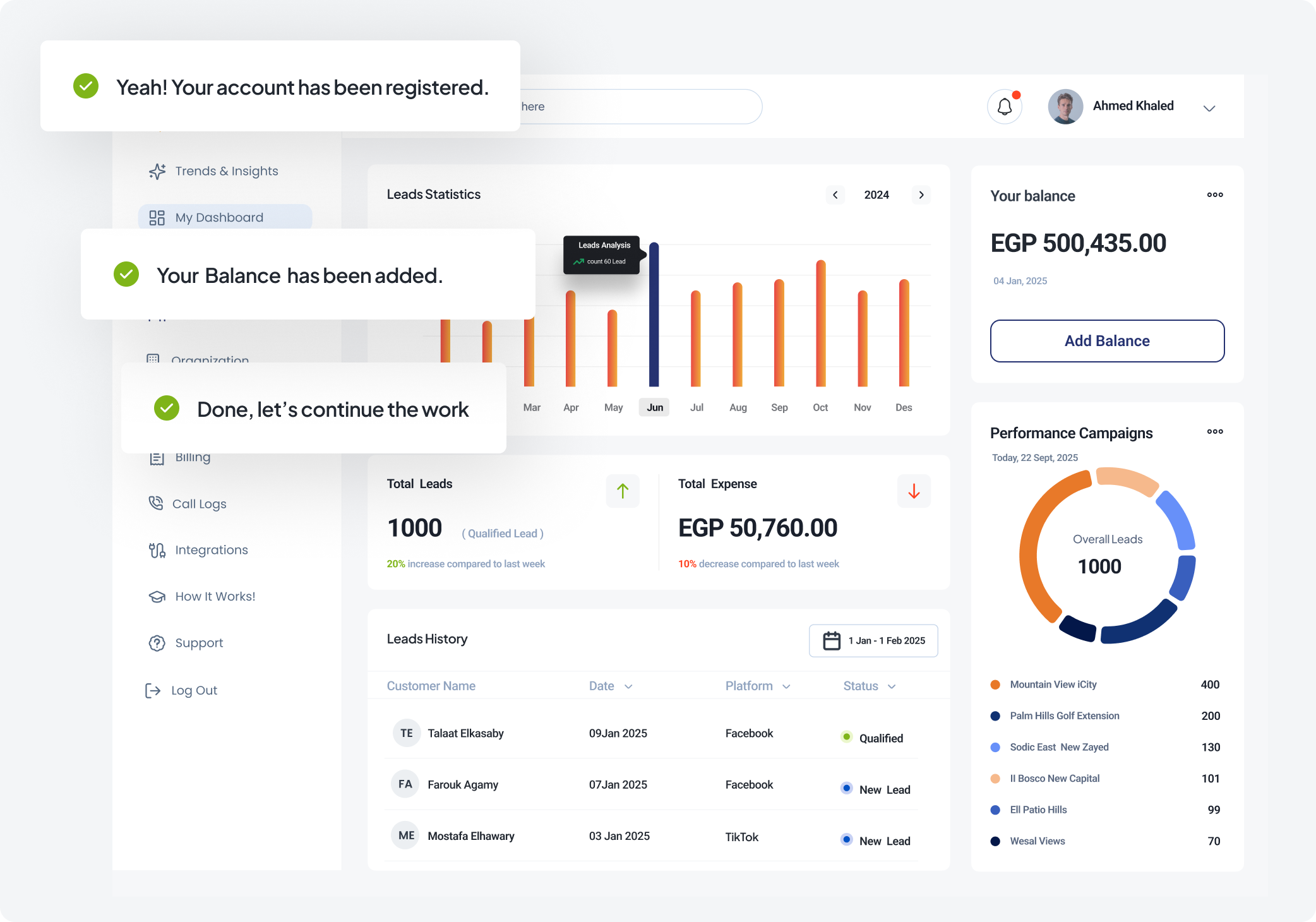
Task: Open the Support help icon
Action: point(157,642)
